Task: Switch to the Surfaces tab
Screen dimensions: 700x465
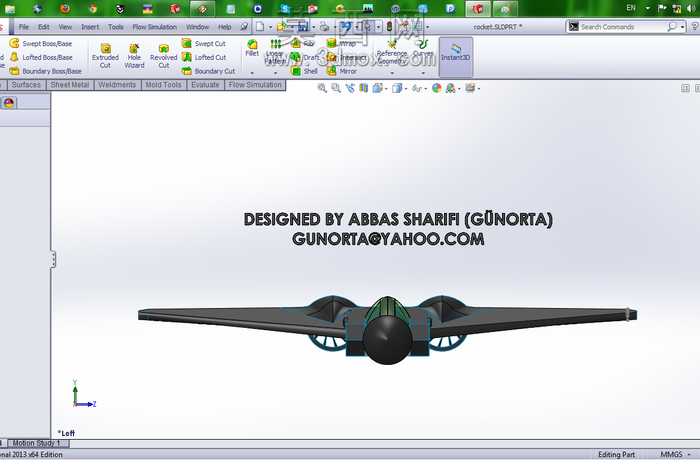Action: (x=26, y=85)
